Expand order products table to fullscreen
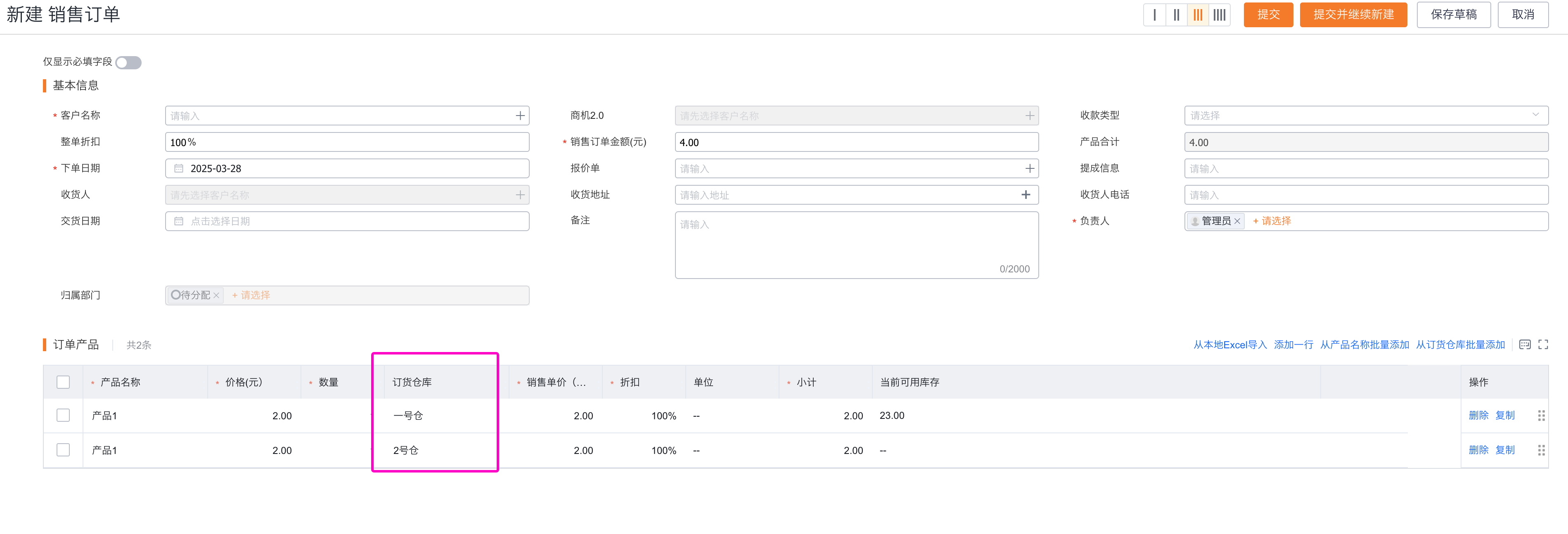The width and height of the screenshot is (1568, 534). pos(1543,345)
